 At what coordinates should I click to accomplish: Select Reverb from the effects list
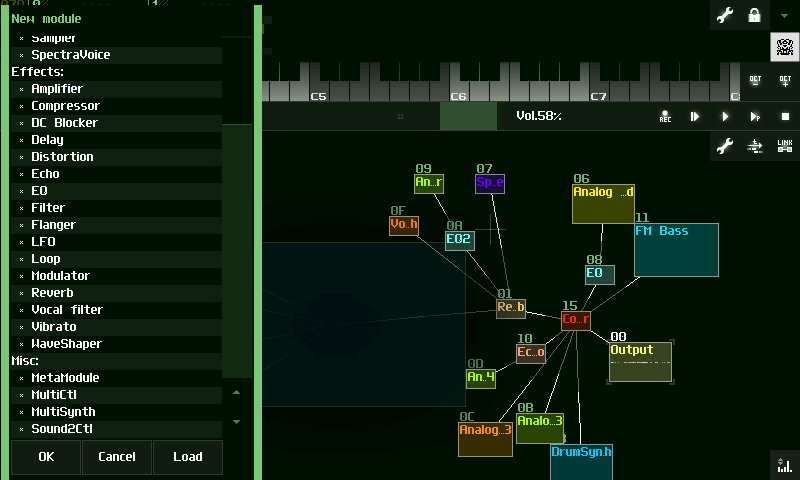(x=51, y=293)
